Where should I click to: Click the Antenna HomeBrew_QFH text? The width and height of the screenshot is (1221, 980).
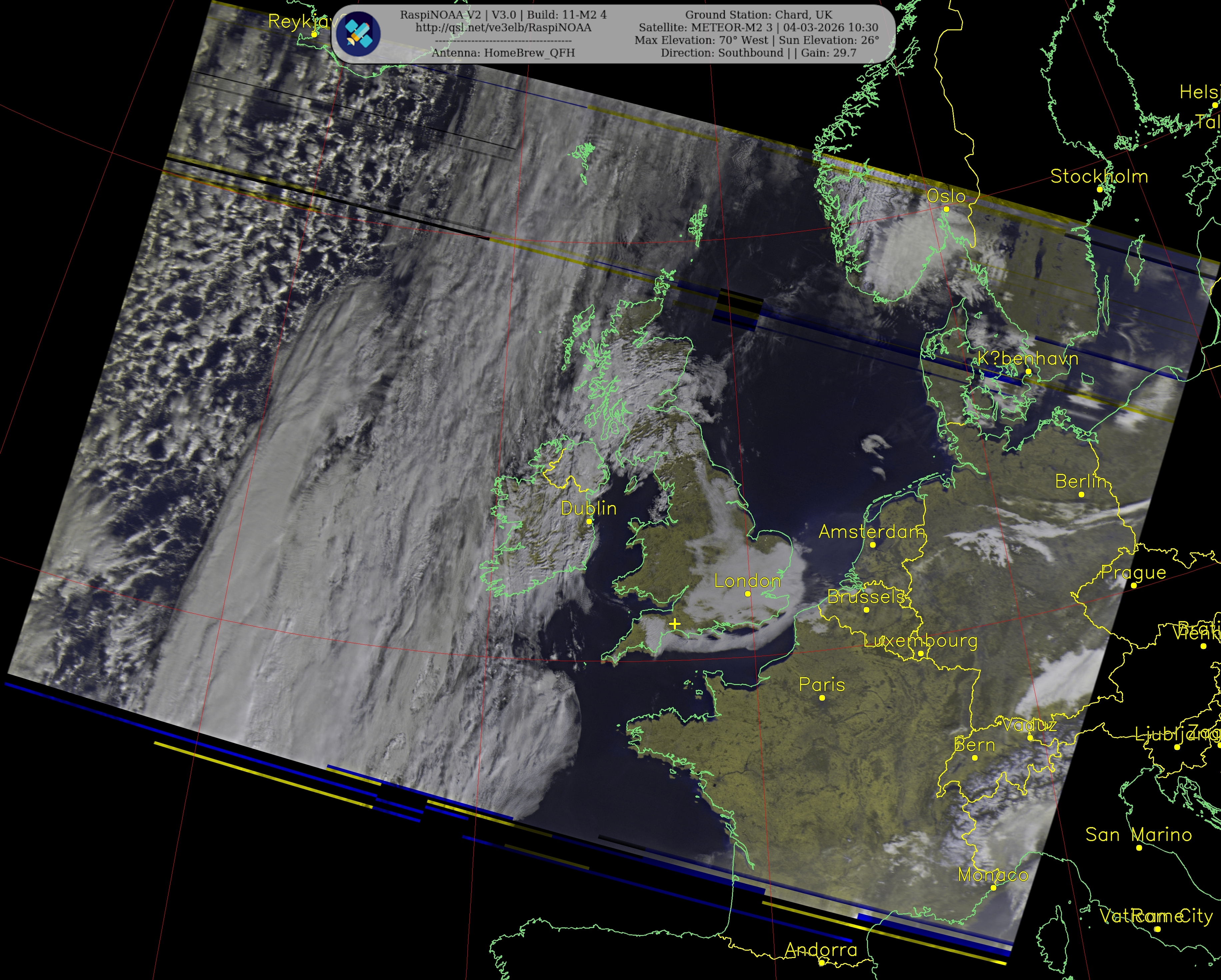pos(503,53)
